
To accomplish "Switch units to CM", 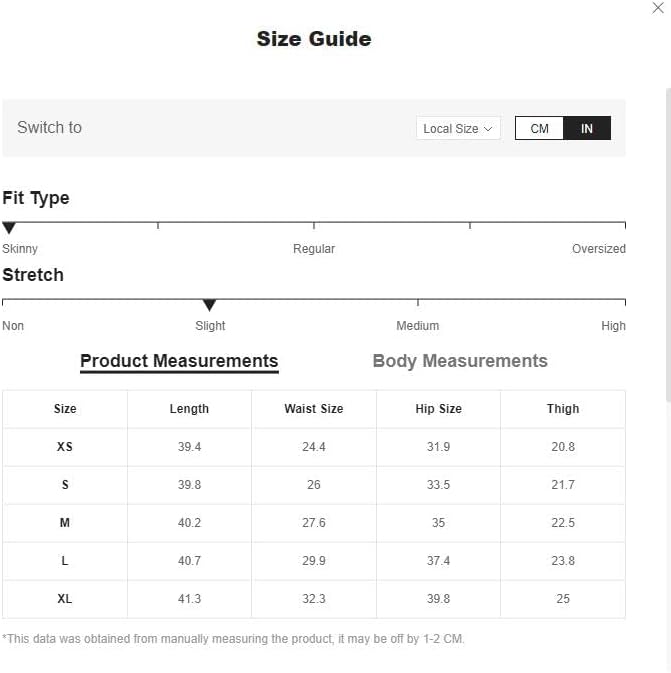I will point(540,129).
